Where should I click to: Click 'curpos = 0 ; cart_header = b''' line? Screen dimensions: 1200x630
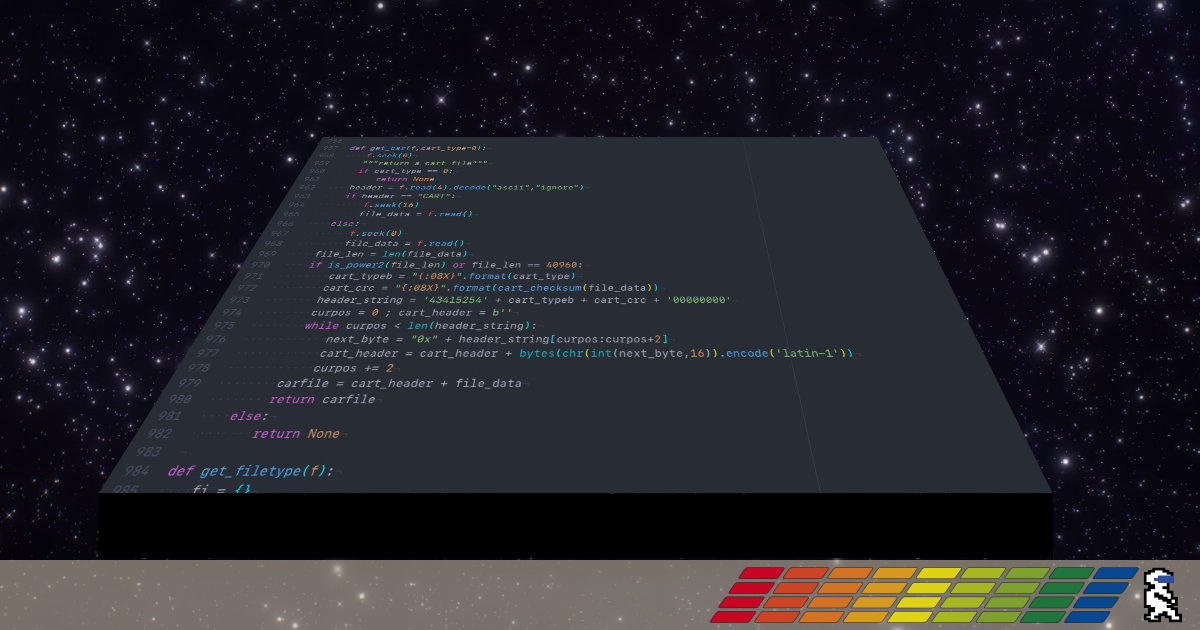(412, 312)
